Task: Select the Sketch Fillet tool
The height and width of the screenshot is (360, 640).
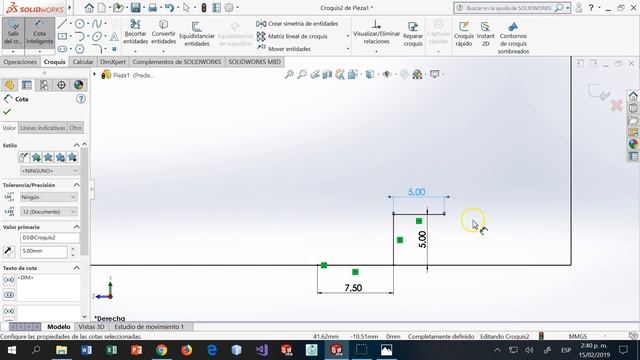Action: pos(97,49)
